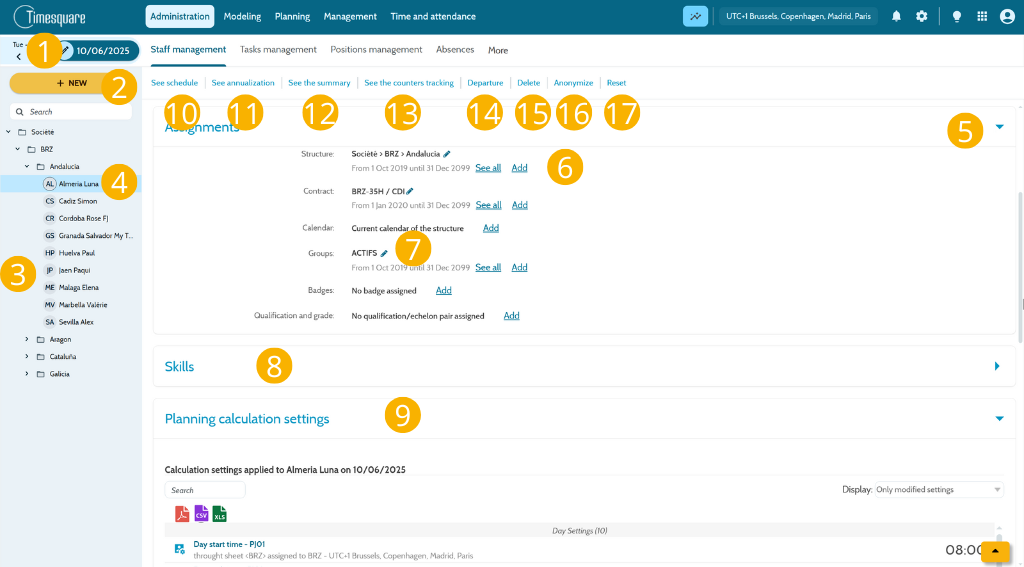Export settings as XLS file
Viewport: 1024px width, 567px height.
pyautogui.click(x=219, y=514)
